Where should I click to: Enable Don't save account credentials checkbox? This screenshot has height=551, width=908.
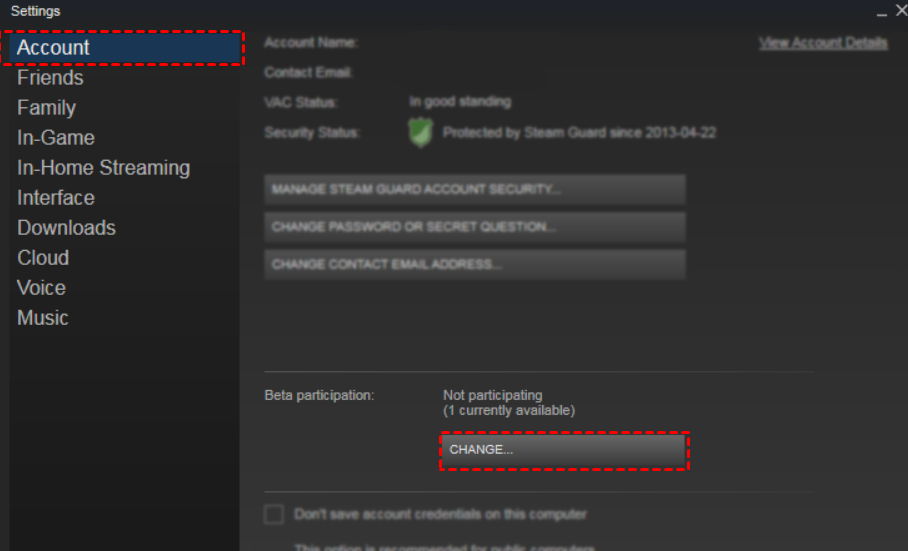274,514
